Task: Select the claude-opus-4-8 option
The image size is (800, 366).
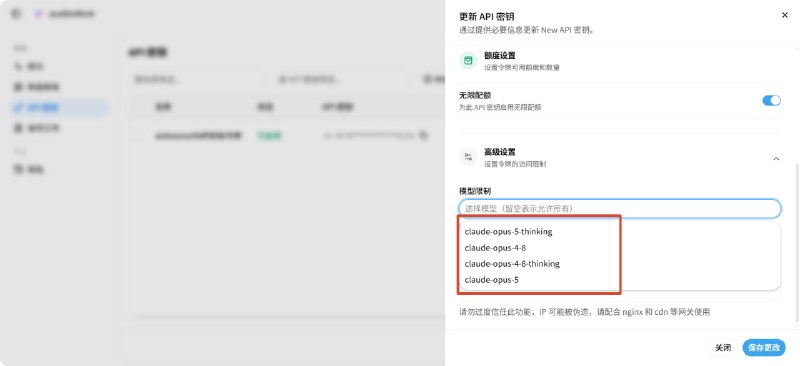Action: tap(495, 248)
